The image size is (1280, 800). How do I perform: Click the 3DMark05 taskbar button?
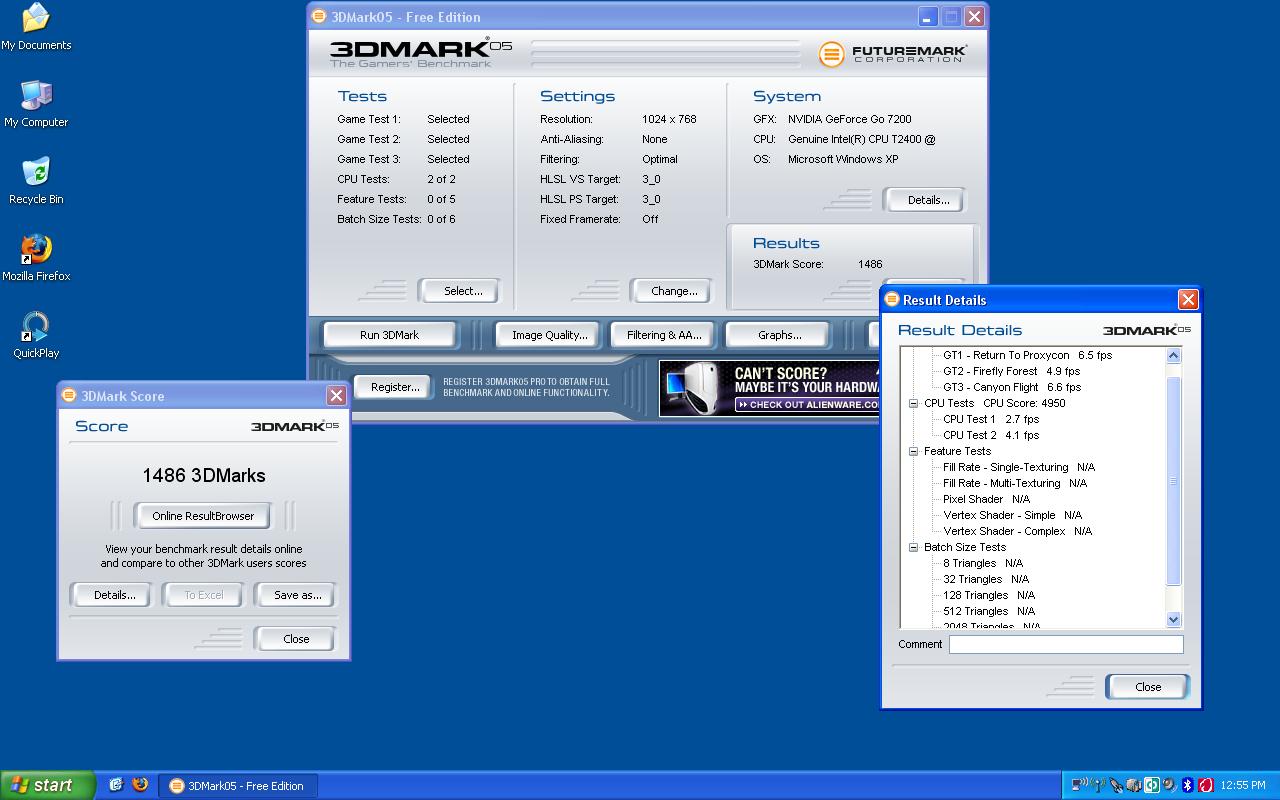pos(239,786)
